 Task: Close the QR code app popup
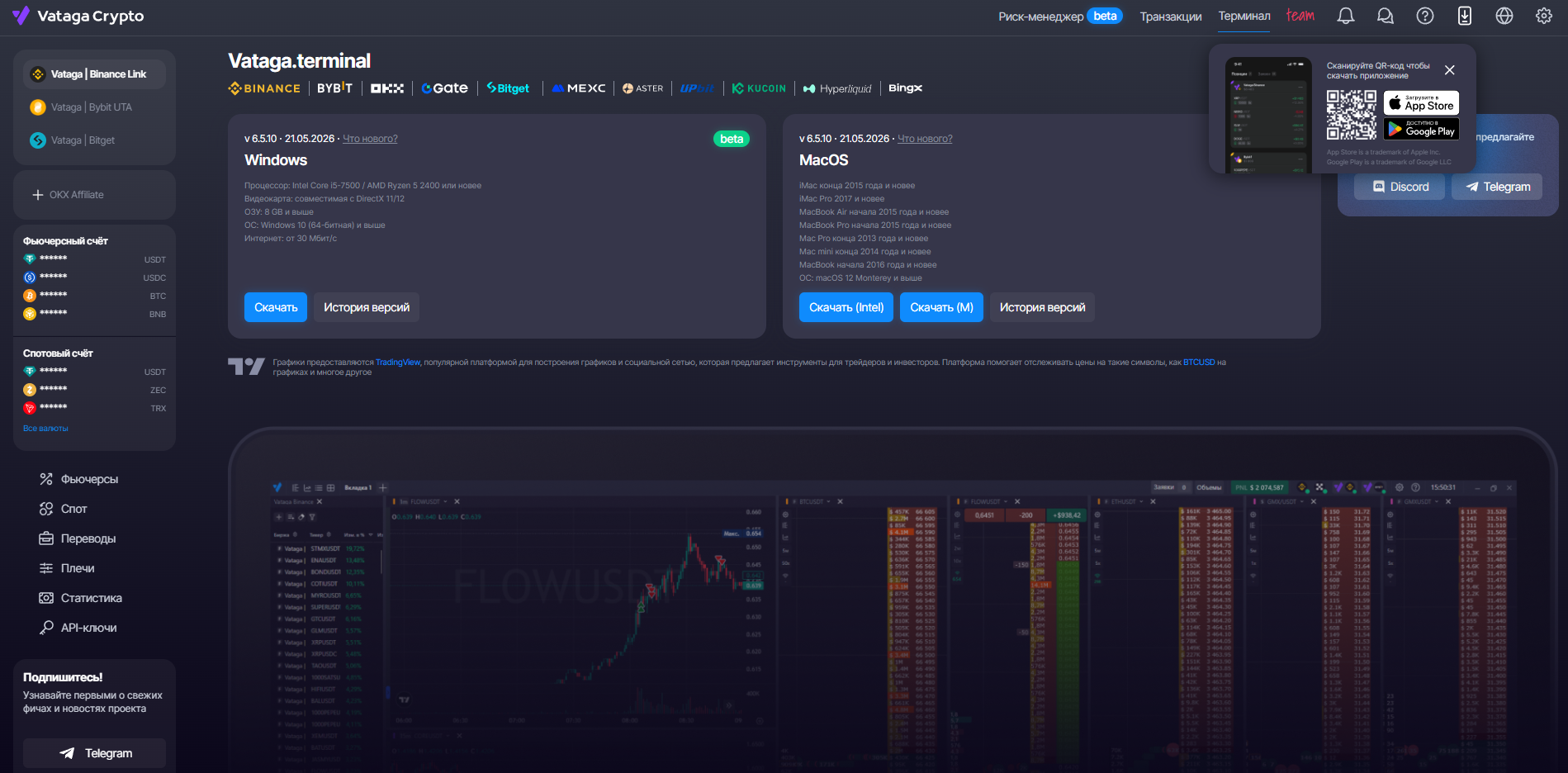click(x=1450, y=70)
